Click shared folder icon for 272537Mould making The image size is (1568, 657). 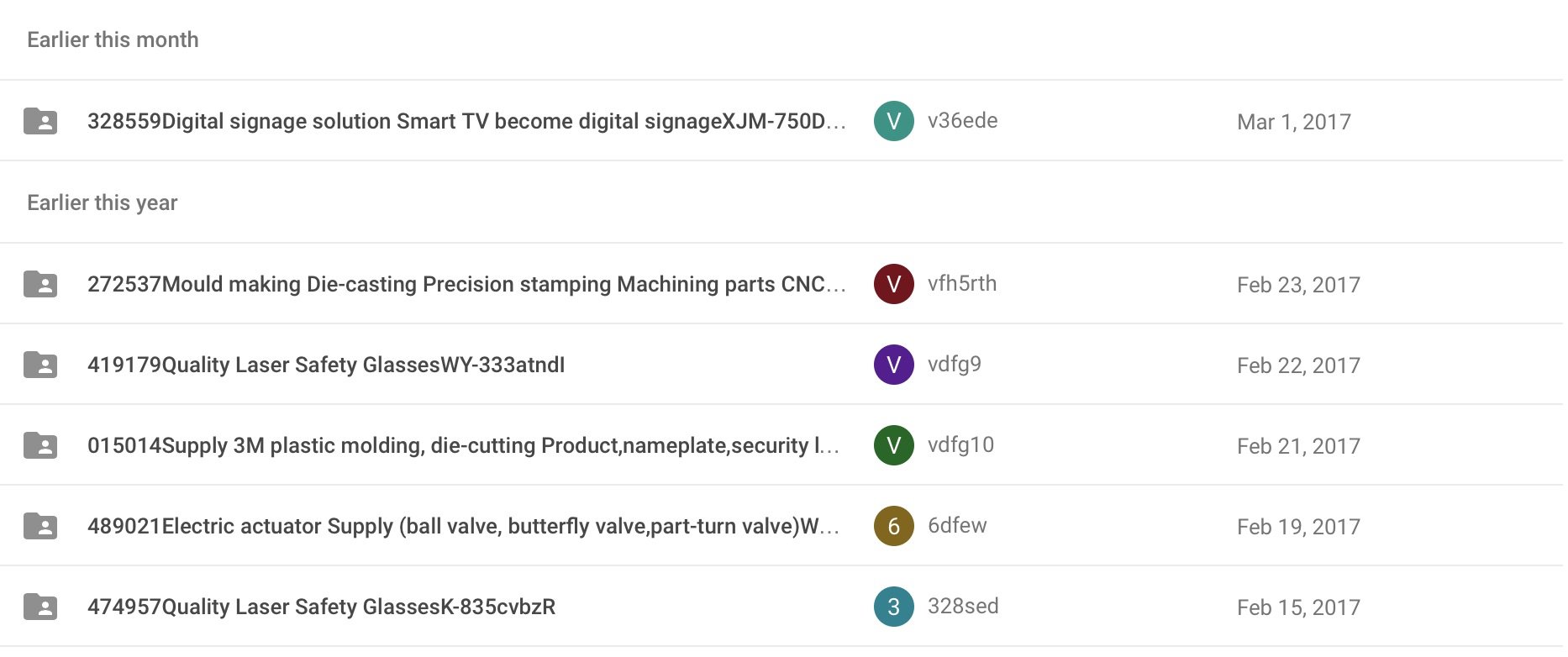pyautogui.click(x=40, y=284)
